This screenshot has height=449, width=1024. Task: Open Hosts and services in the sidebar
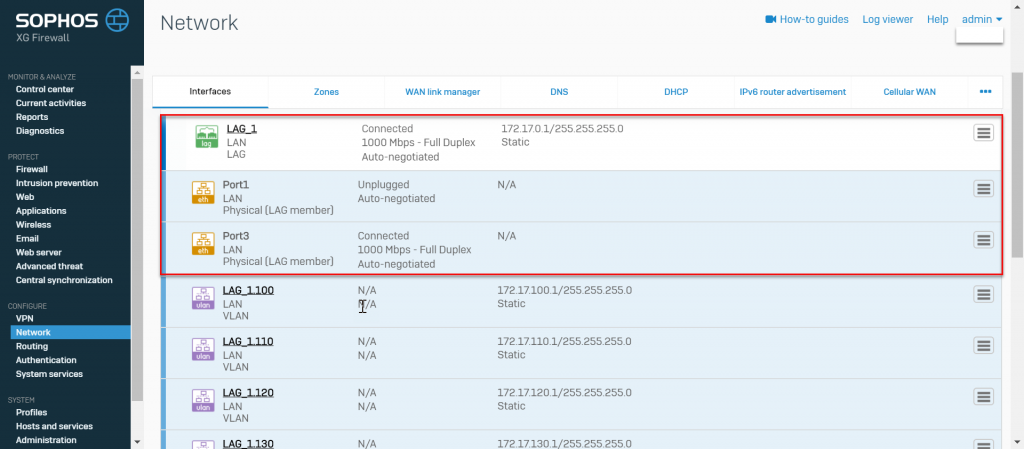pyautogui.click(x=54, y=426)
